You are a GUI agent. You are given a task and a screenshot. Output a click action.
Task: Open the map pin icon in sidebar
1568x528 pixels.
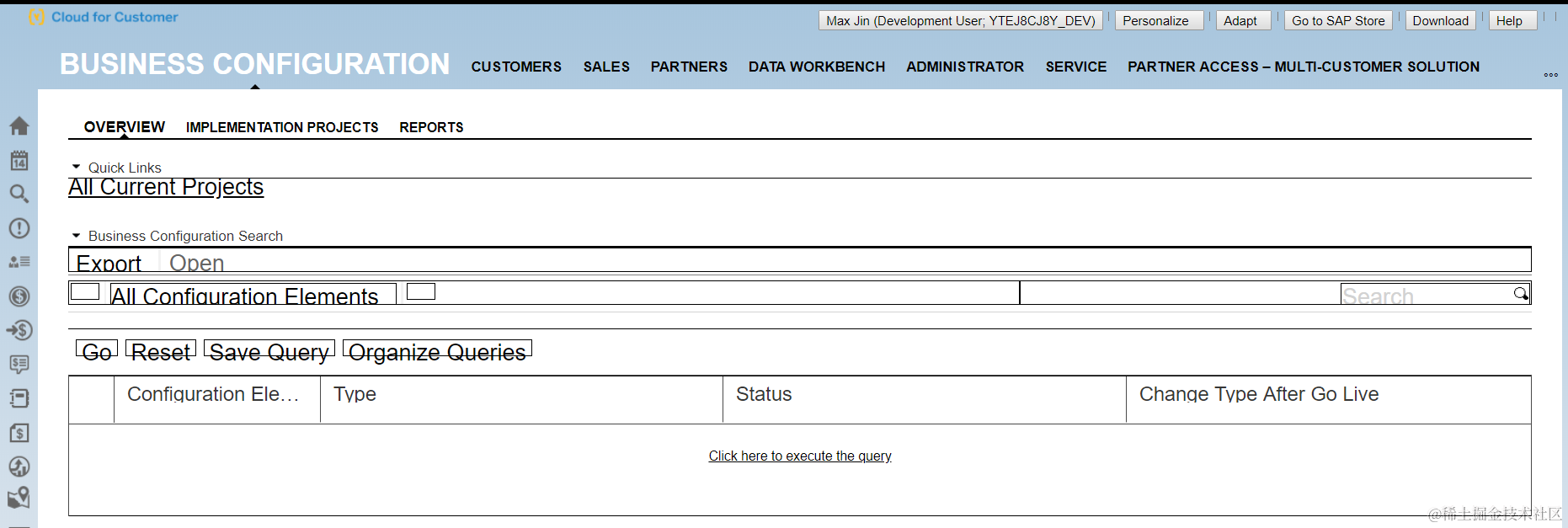[x=19, y=498]
